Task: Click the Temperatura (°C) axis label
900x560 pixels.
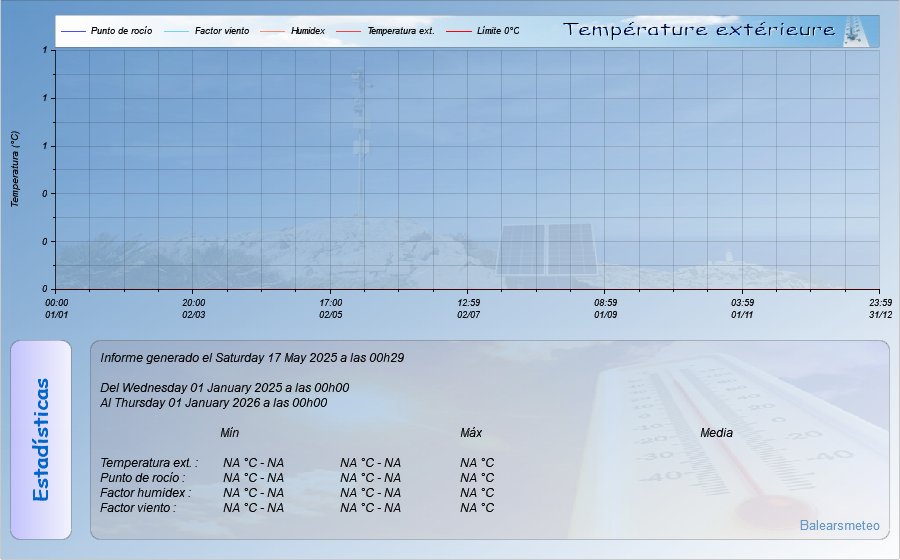Action: click(x=15, y=169)
